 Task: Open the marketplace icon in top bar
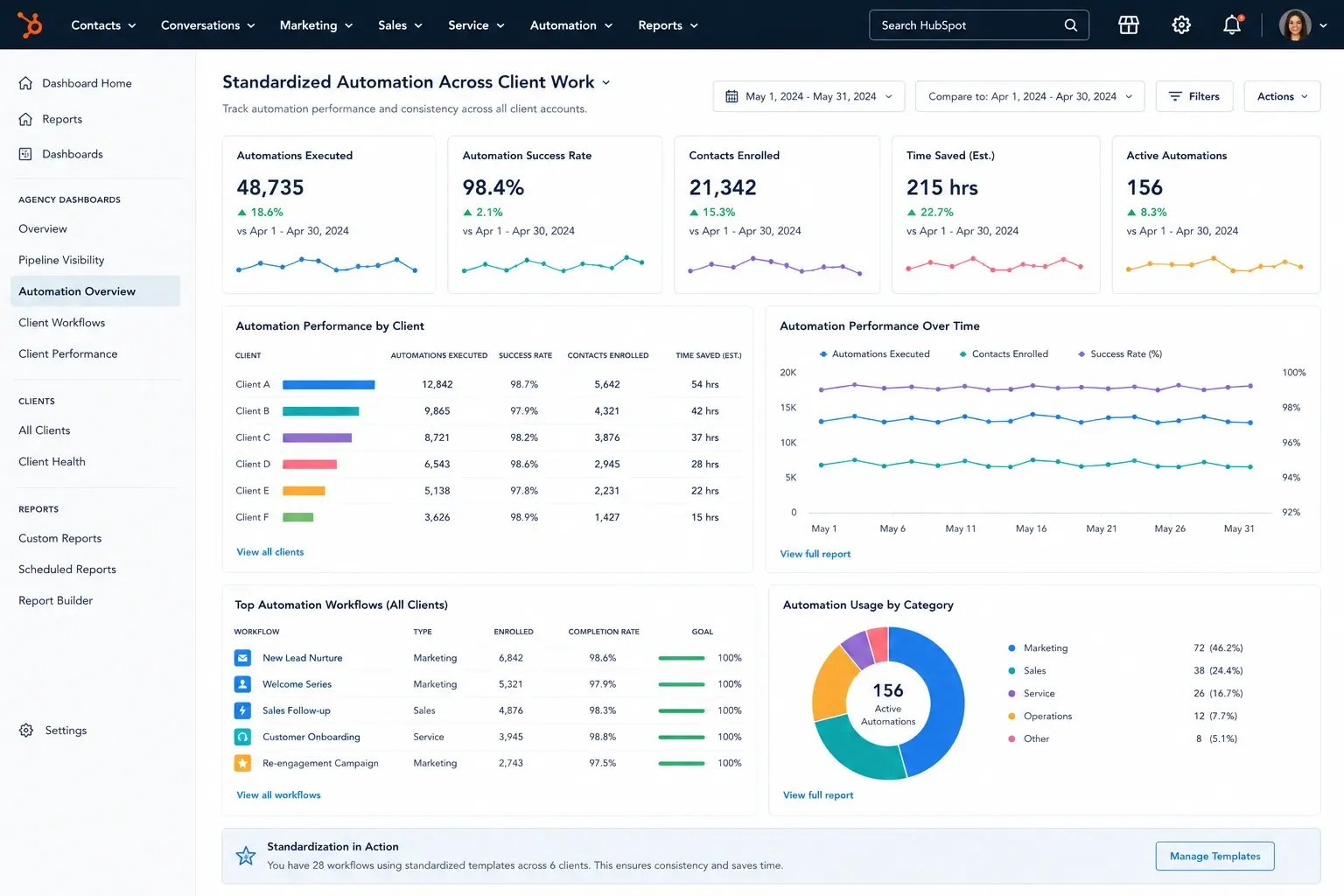pos(1129,25)
